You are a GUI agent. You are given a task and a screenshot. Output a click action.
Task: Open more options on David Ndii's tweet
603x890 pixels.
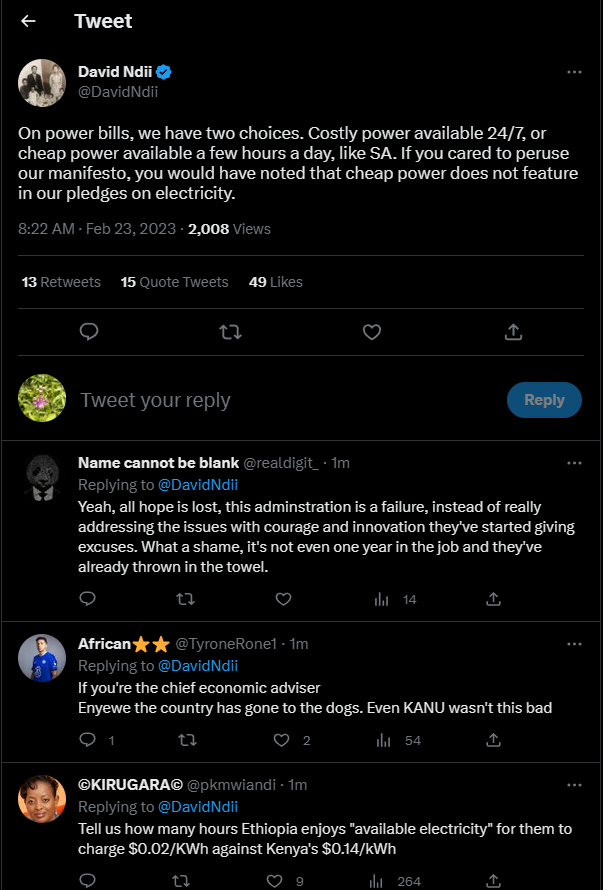pos(574,72)
